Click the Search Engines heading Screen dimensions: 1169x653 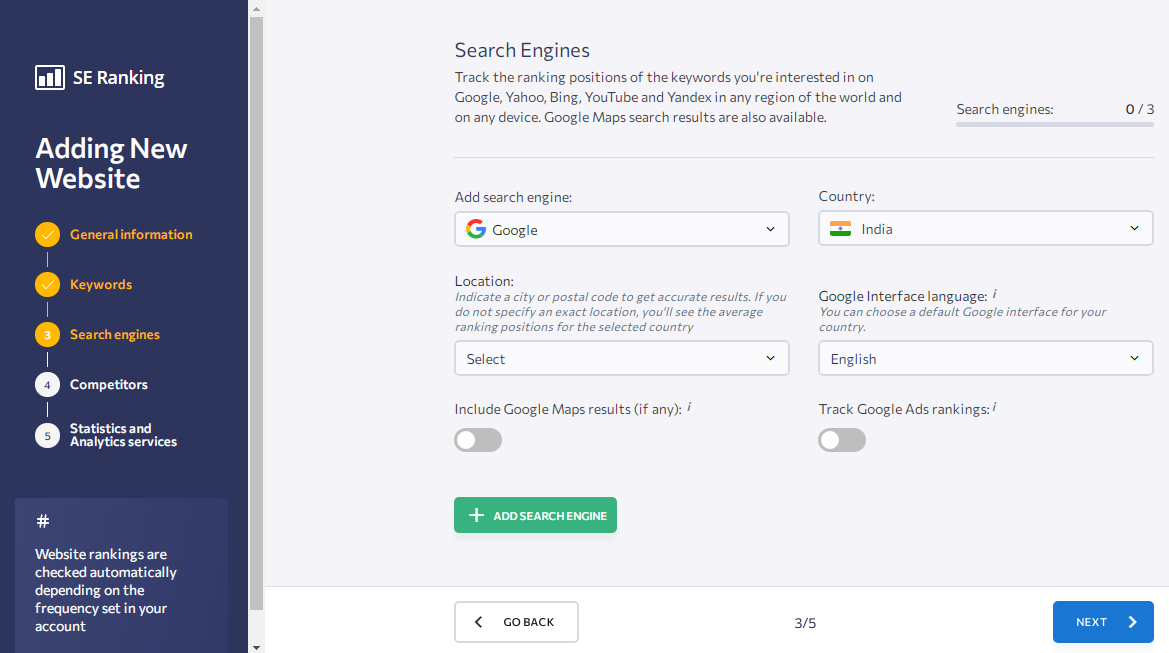pos(522,50)
